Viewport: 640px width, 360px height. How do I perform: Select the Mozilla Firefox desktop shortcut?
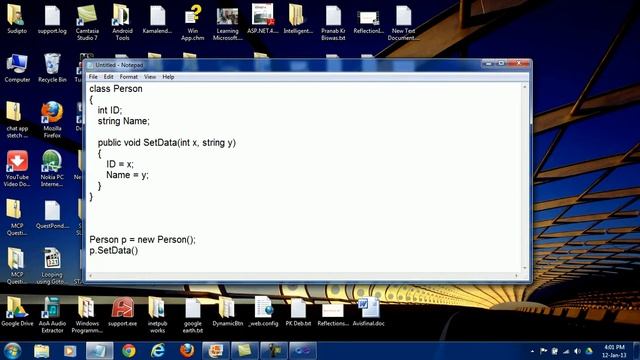pos(52,120)
